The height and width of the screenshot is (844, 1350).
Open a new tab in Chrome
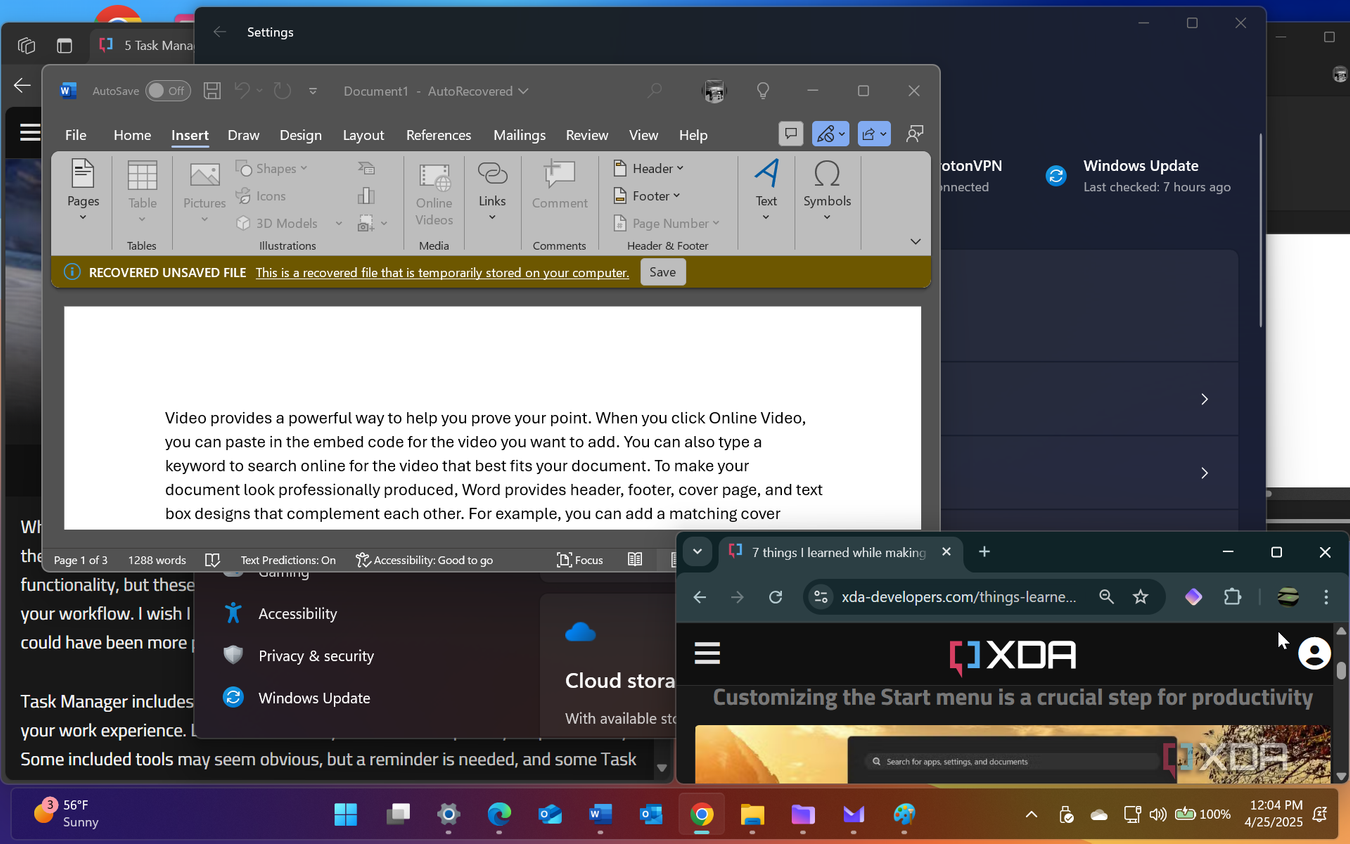click(x=984, y=552)
